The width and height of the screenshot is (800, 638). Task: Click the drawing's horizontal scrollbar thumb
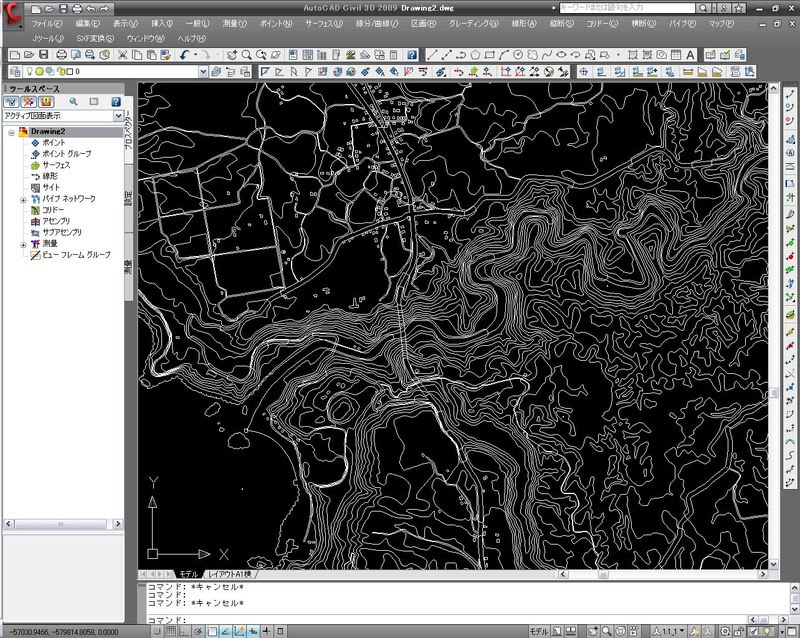click(603, 574)
